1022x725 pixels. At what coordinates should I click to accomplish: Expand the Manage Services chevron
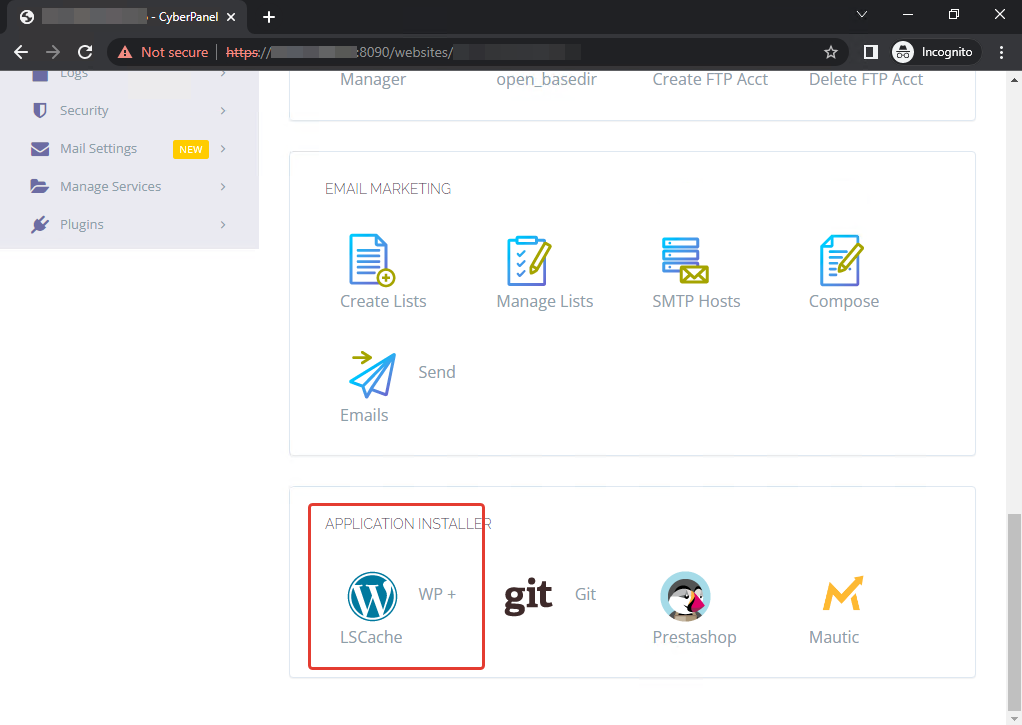223,186
